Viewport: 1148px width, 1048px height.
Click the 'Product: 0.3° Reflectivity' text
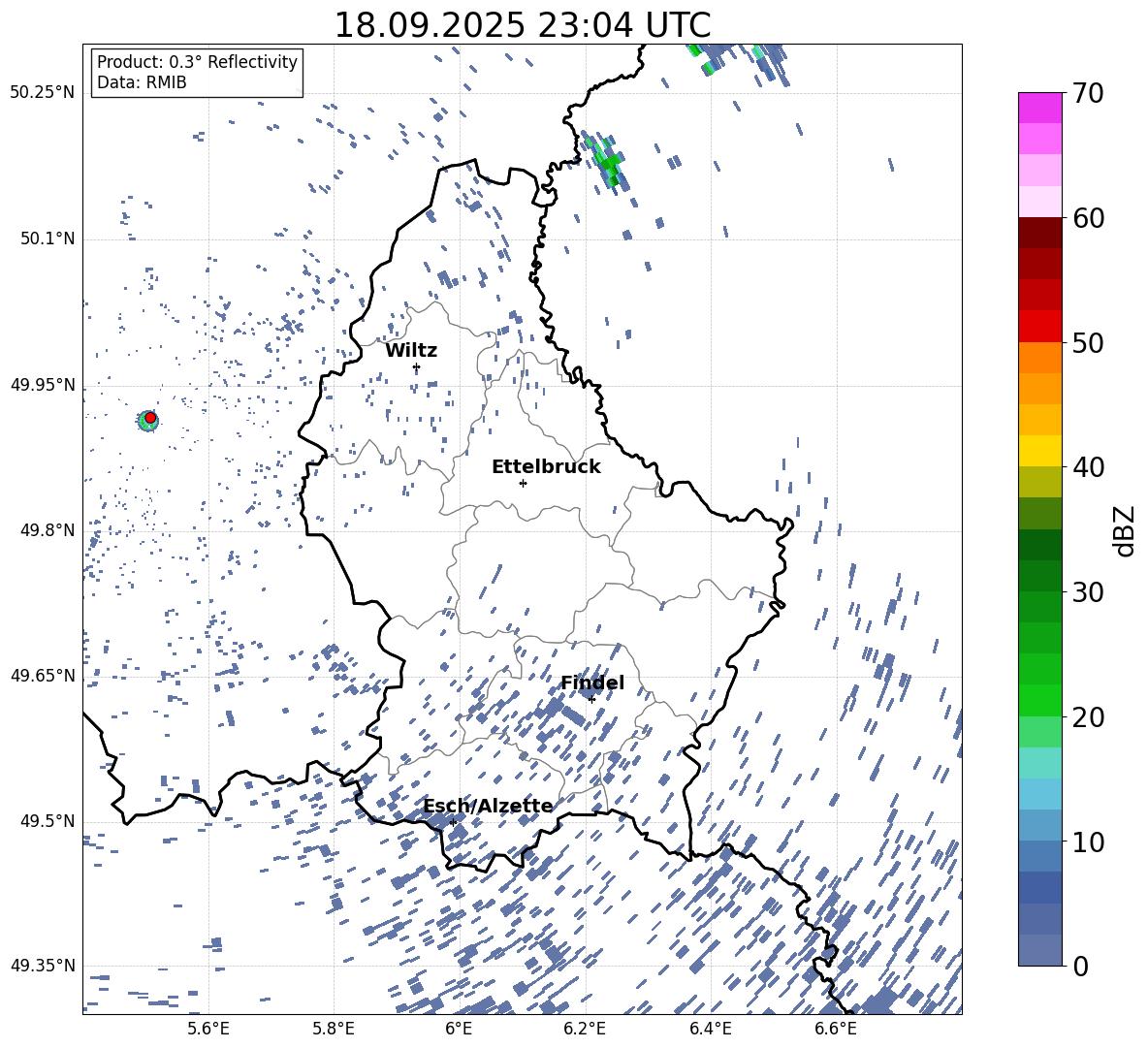pyautogui.click(x=197, y=62)
